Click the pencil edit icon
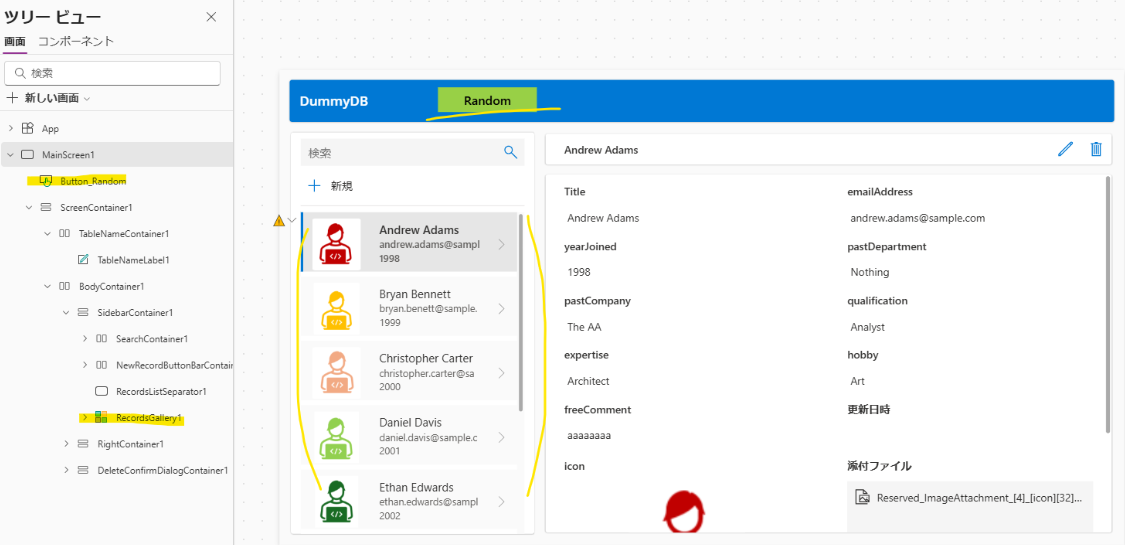The image size is (1125, 545). coord(1065,149)
